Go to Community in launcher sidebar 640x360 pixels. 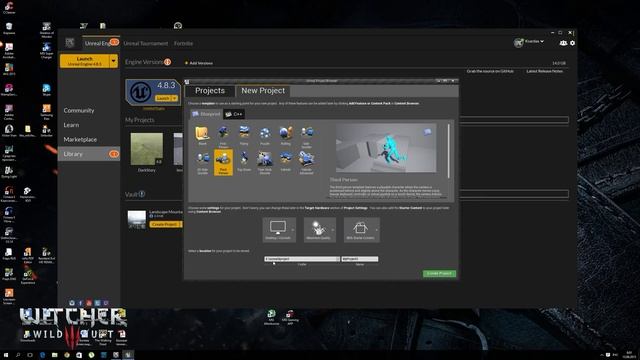coord(79,111)
